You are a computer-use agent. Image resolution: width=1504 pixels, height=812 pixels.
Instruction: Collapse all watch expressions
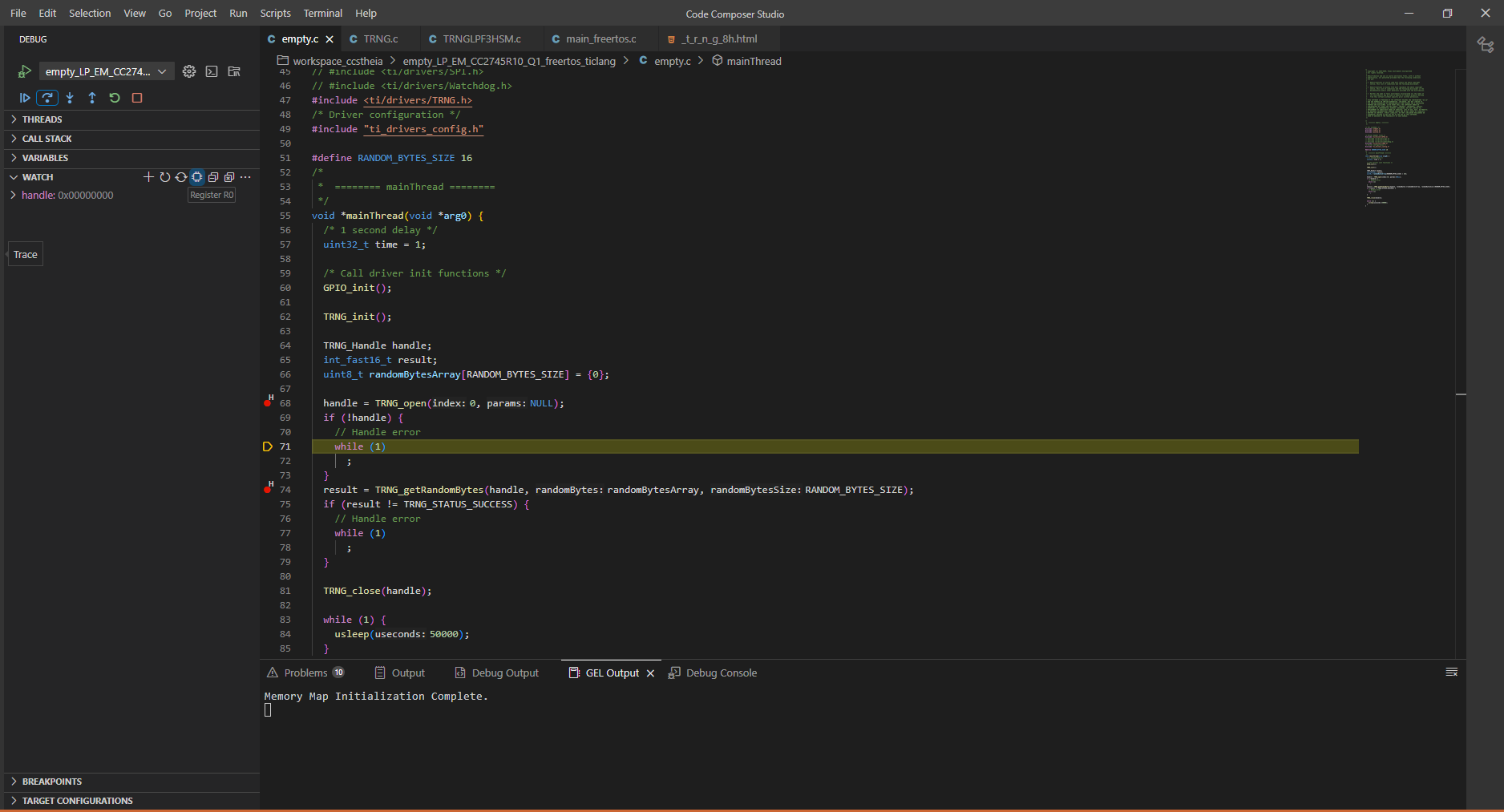coord(213,177)
